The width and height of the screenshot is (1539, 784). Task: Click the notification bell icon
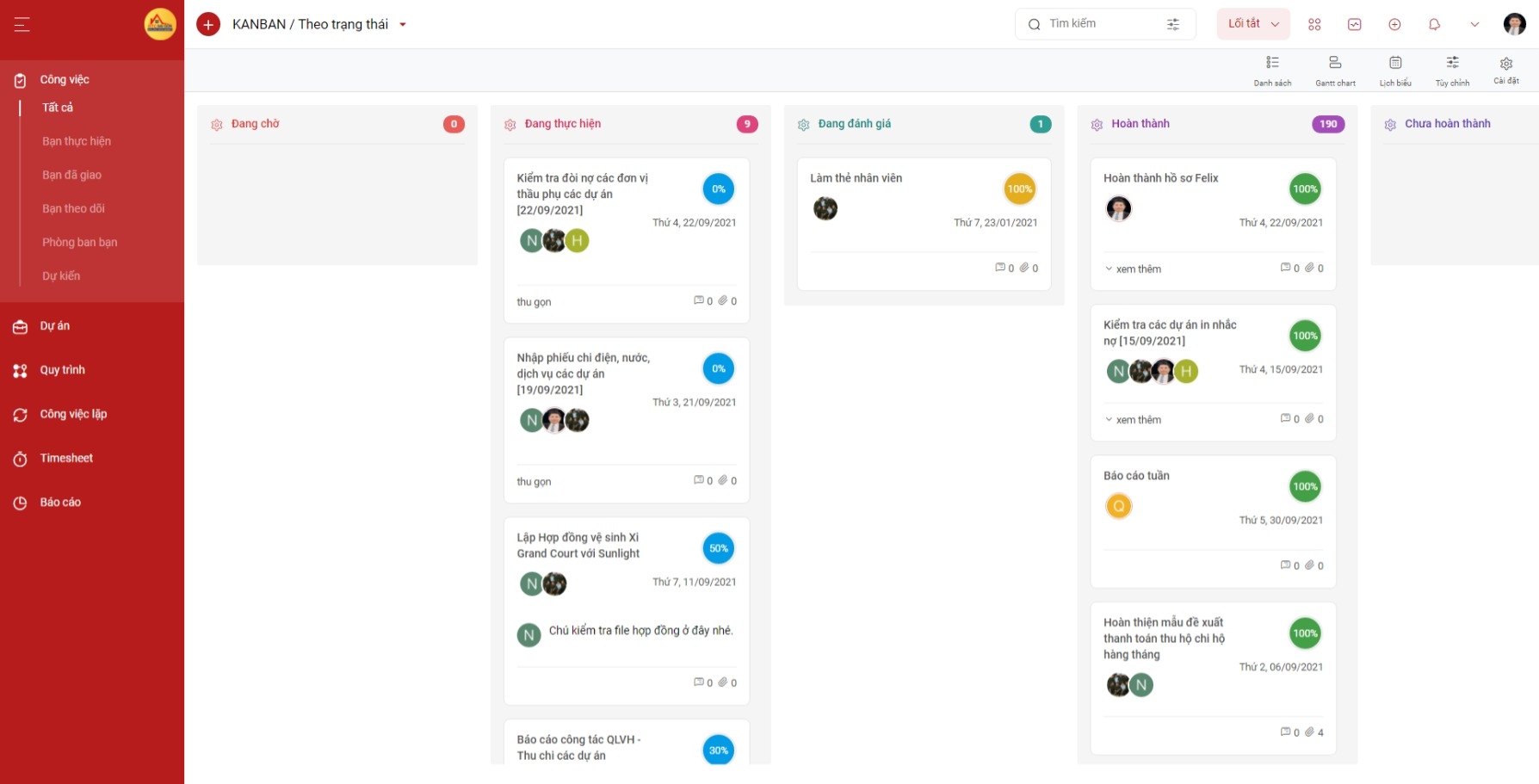coord(1434,24)
